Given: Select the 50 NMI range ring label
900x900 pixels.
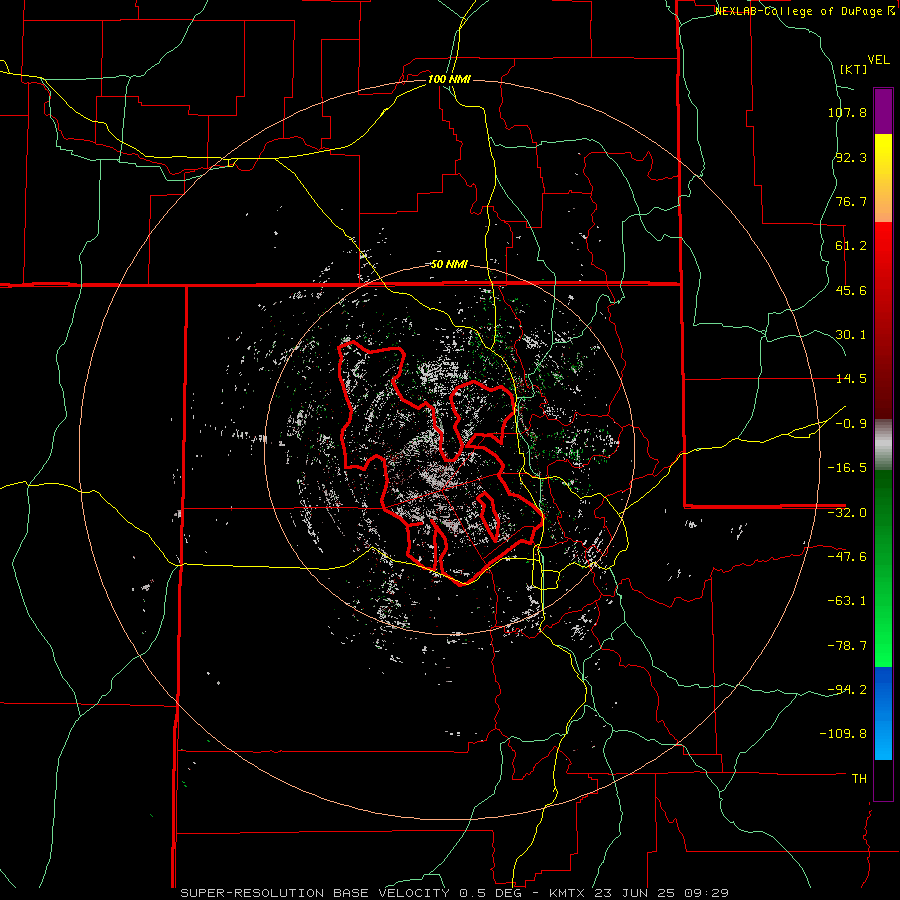Looking at the screenshot, I should (449, 265).
